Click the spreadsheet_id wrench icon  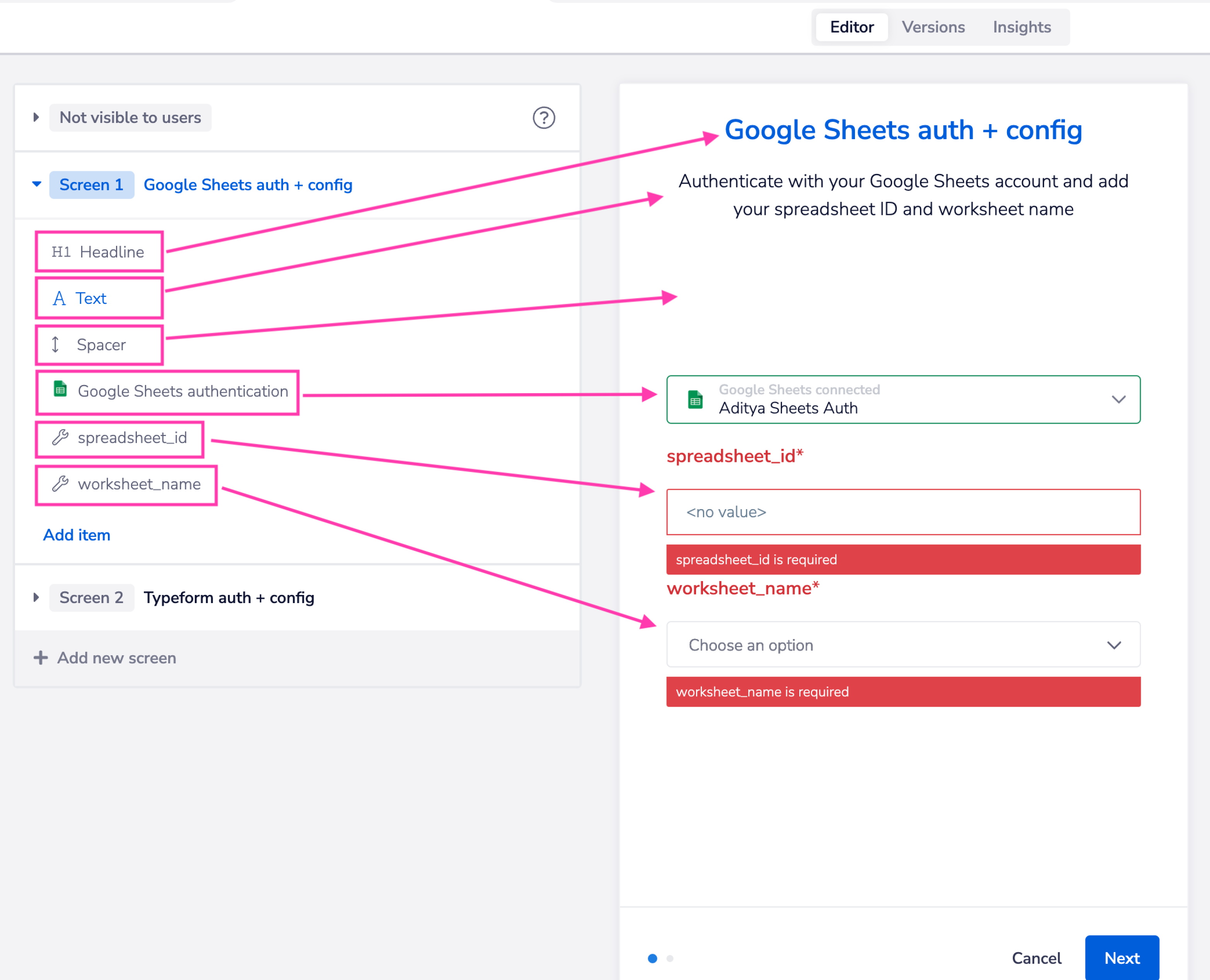coord(60,438)
